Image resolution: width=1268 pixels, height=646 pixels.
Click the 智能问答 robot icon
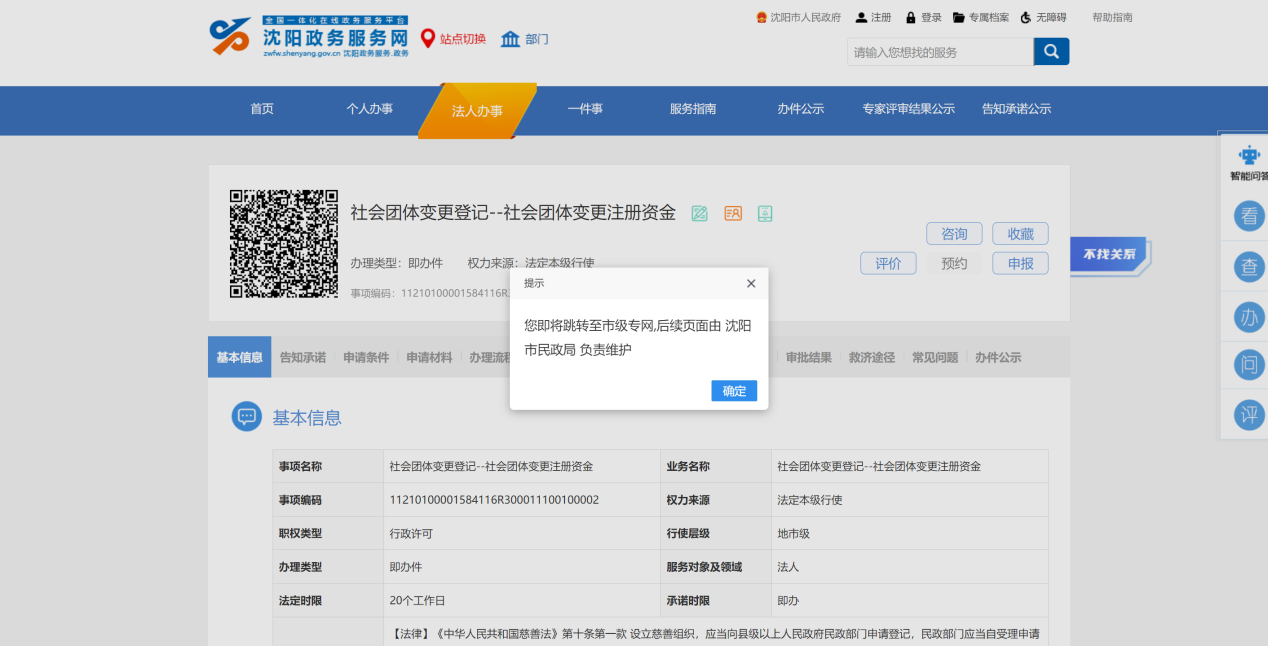click(1248, 156)
